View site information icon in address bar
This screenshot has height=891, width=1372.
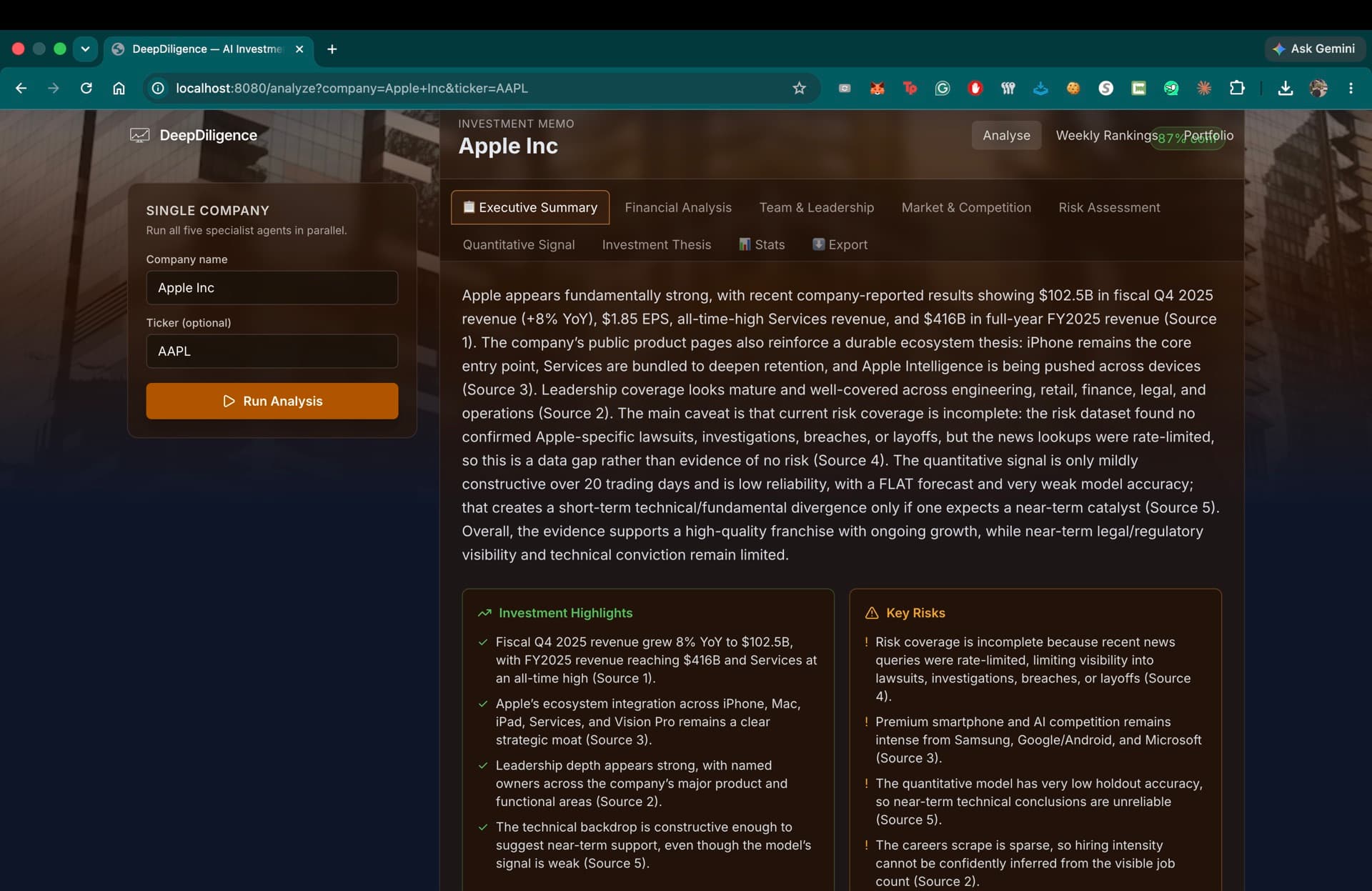(158, 88)
